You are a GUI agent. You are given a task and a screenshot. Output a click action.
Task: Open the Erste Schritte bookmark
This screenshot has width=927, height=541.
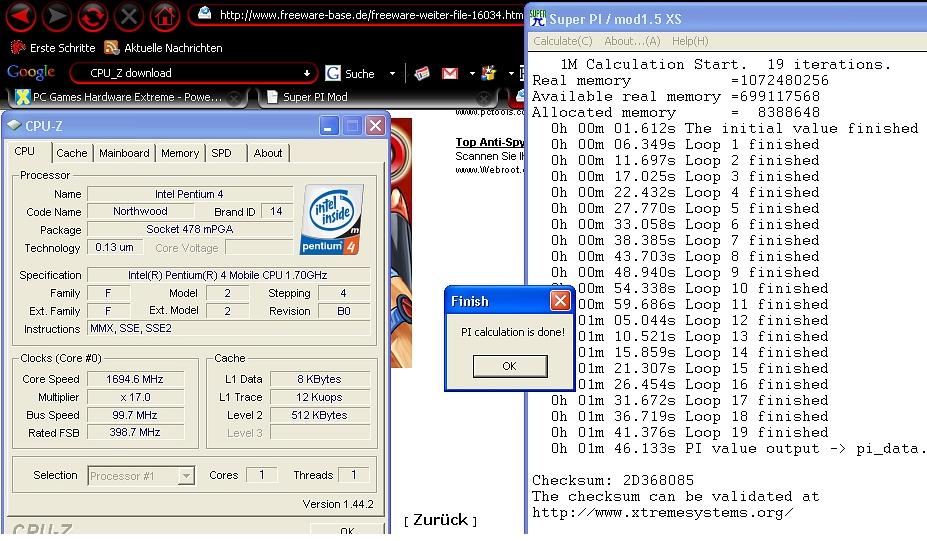[53, 47]
